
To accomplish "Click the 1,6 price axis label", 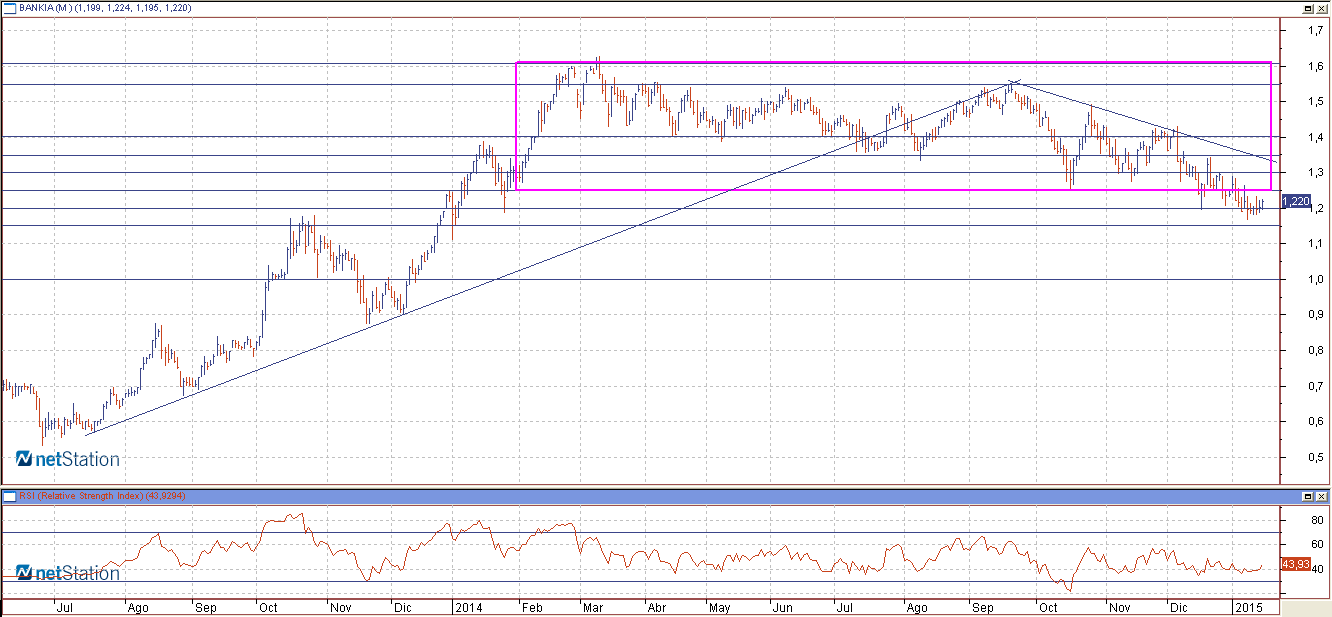I will (x=1315, y=66).
